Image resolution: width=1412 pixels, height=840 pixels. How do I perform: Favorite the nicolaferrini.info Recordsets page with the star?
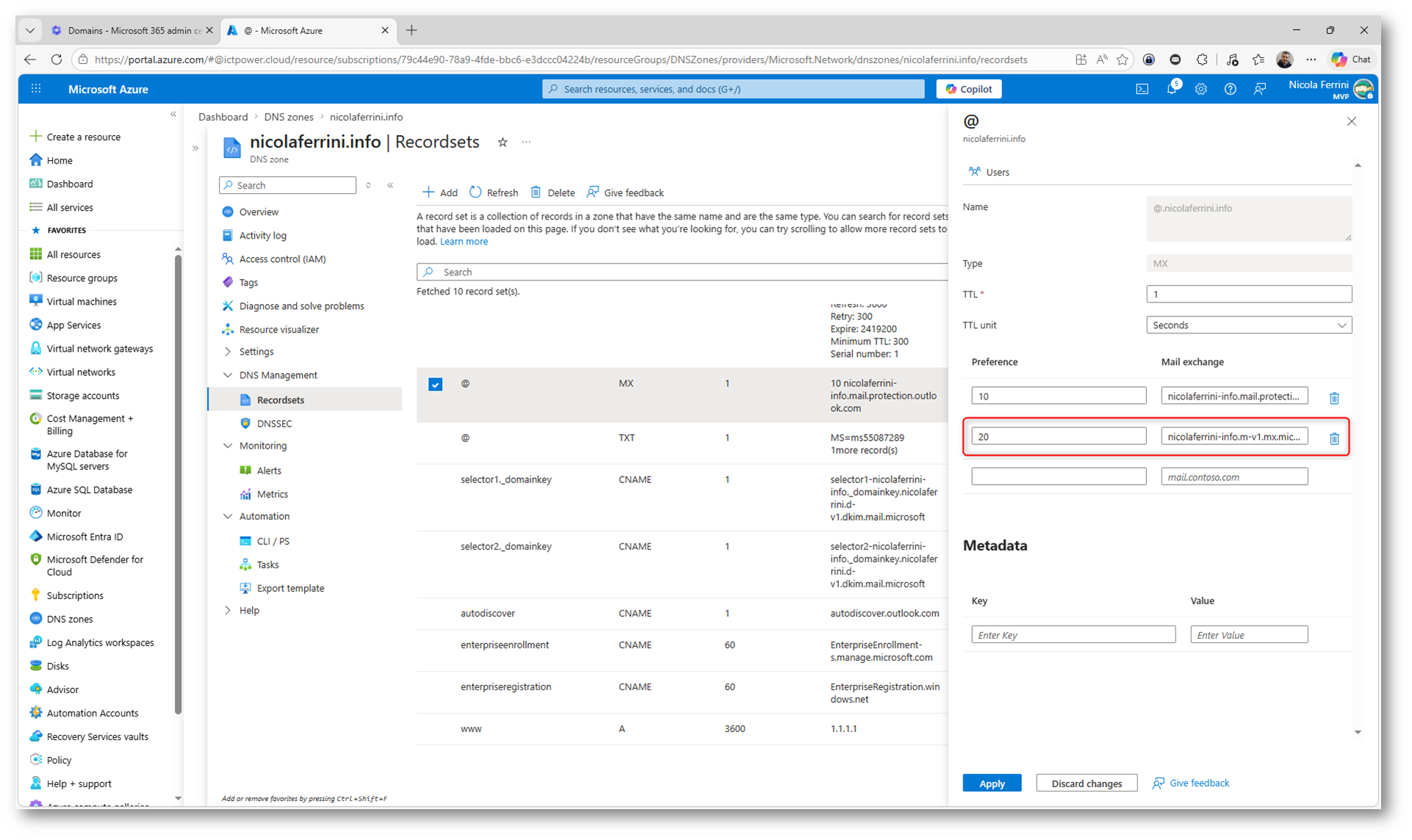(503, 142)
